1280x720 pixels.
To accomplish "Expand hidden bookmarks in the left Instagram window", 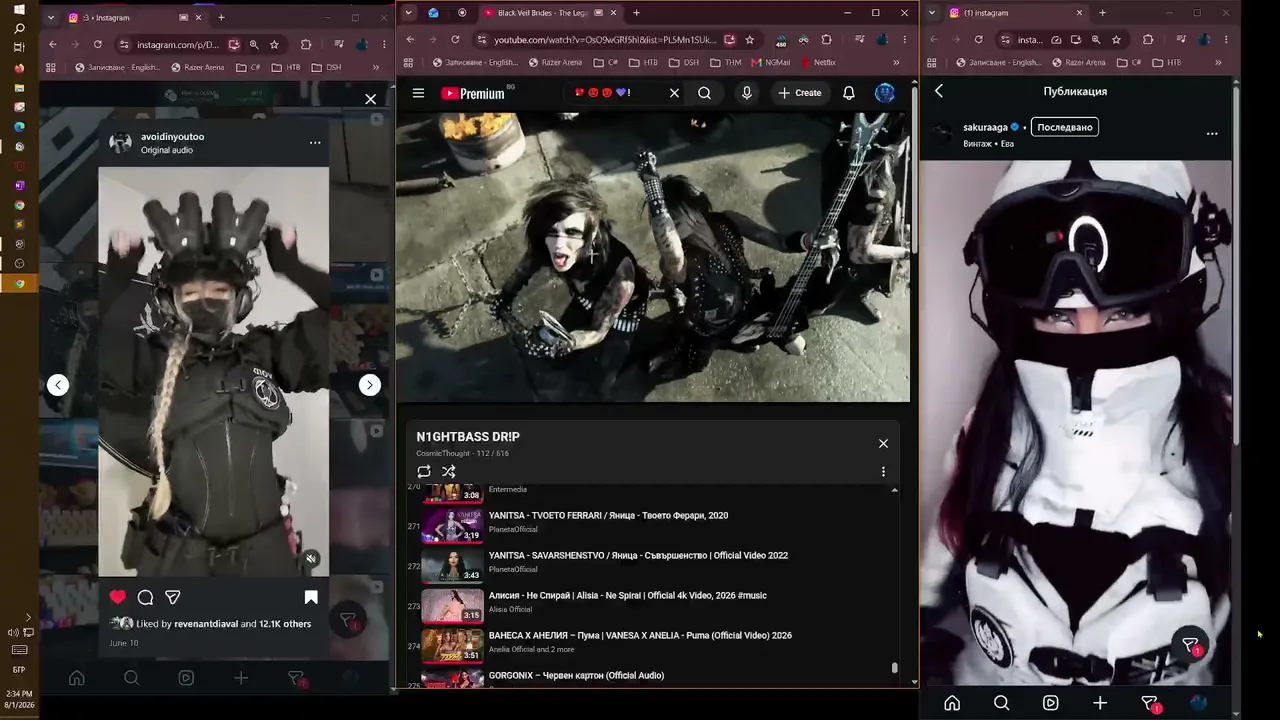I will 376,67.
